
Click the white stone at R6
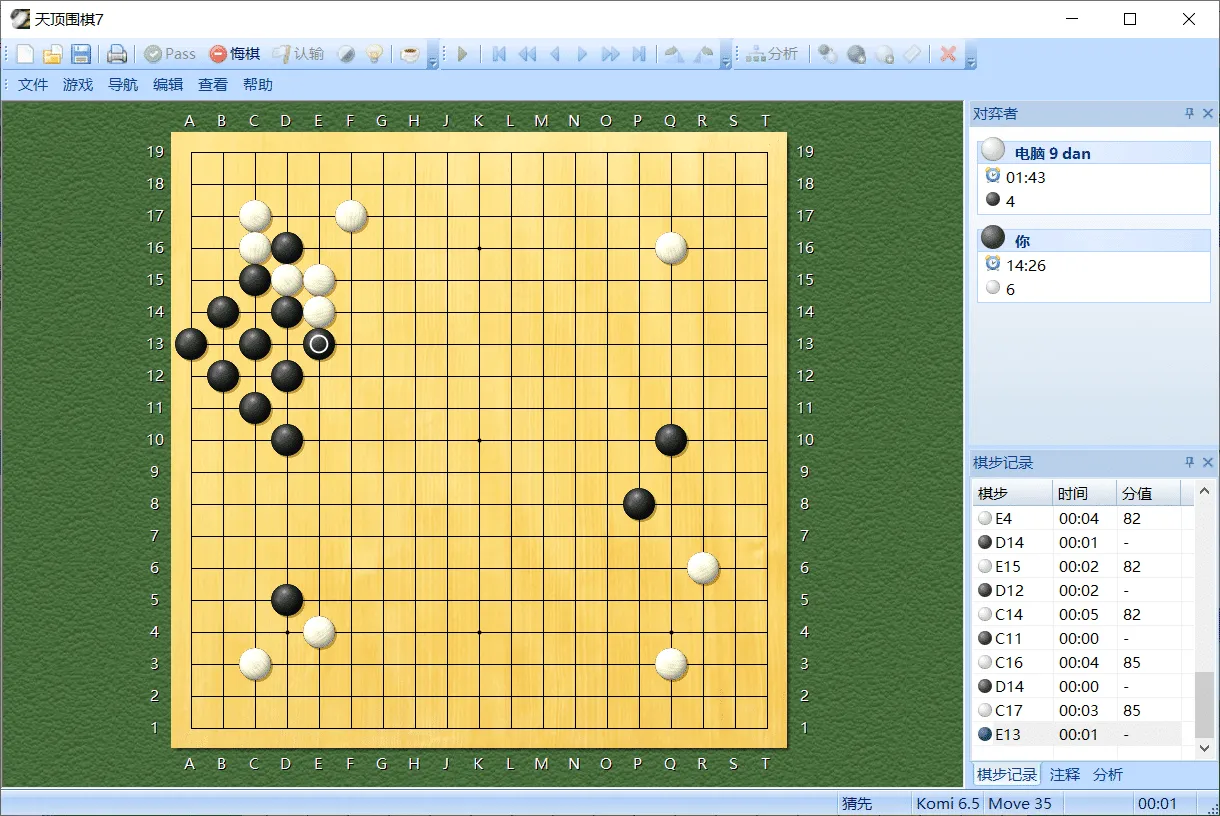coord(703,568)
